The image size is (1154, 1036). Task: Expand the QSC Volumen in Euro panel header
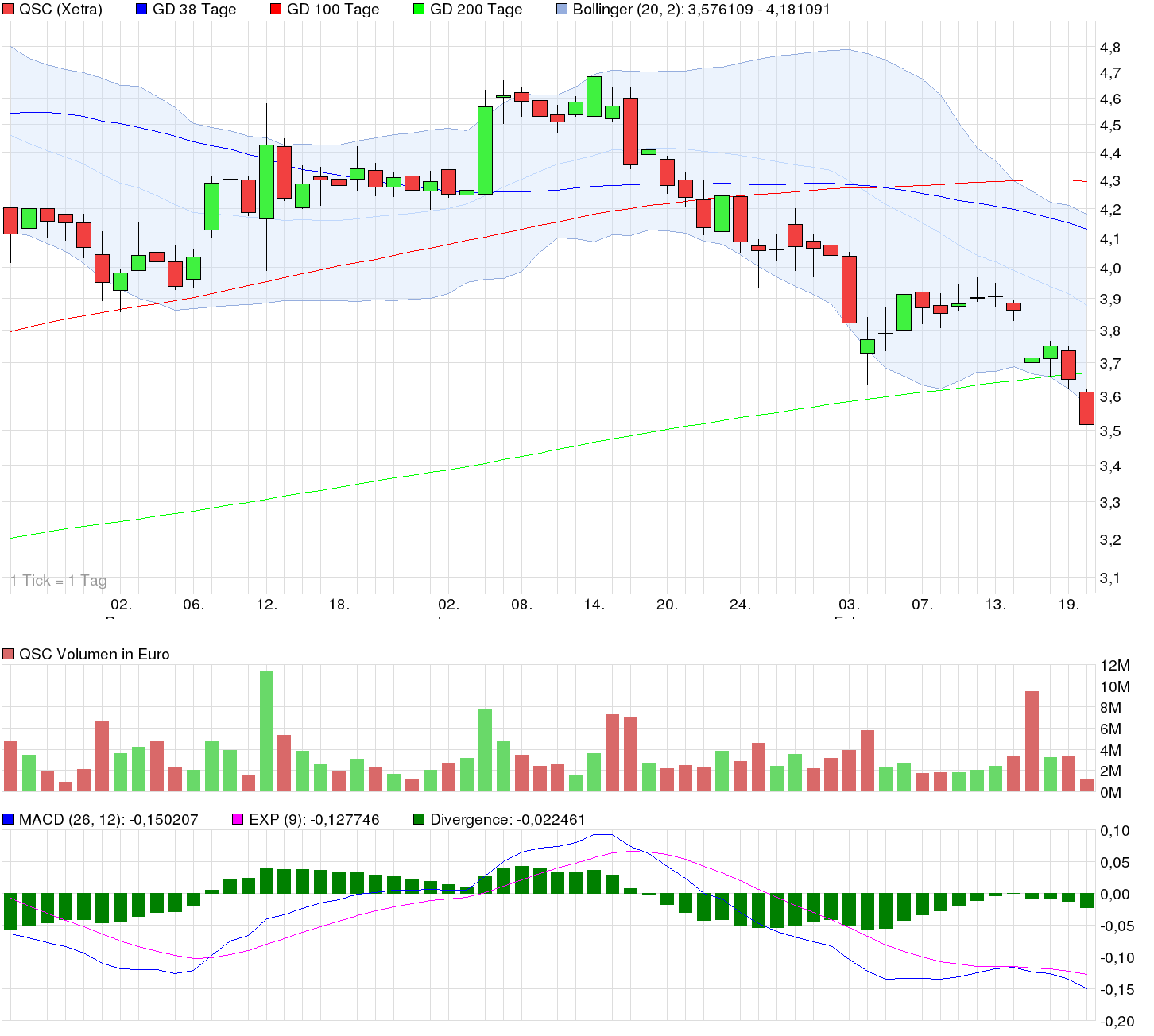point(95,655)
